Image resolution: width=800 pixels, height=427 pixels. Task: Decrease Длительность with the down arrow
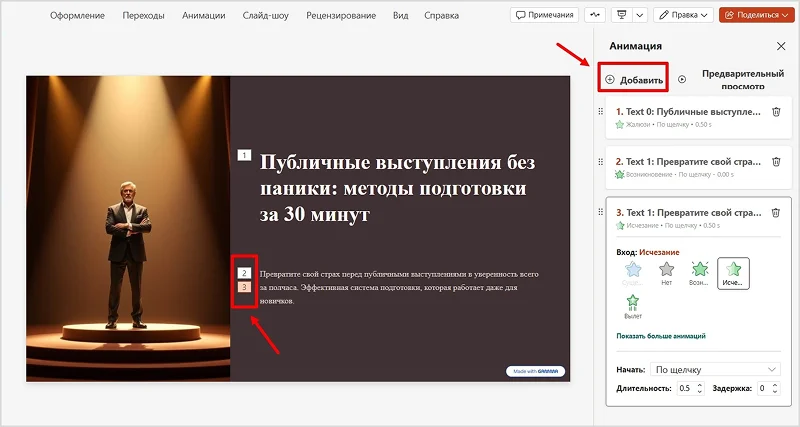click(x=700, y=392)
